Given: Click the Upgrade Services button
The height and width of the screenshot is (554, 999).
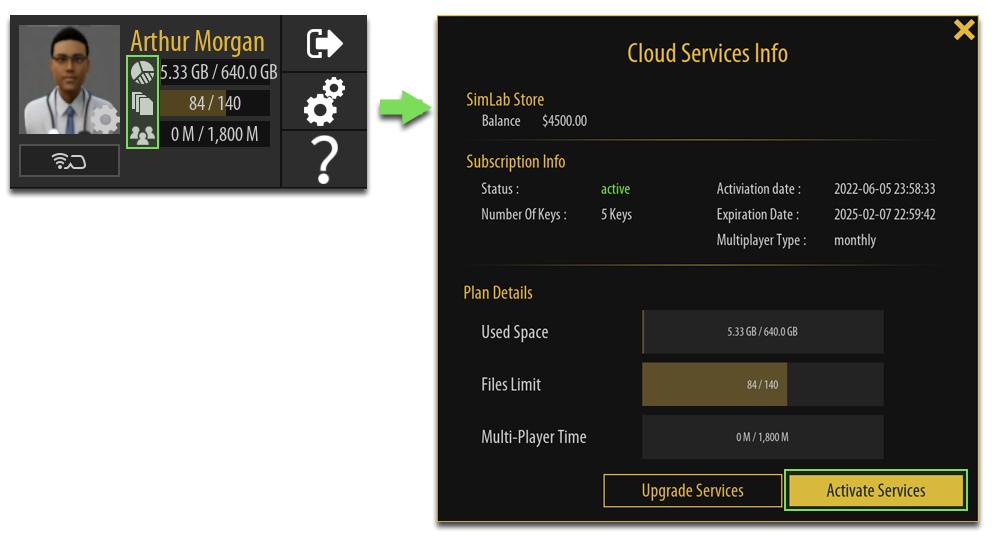Looking at the screenshot, I should tap(693, 490).
